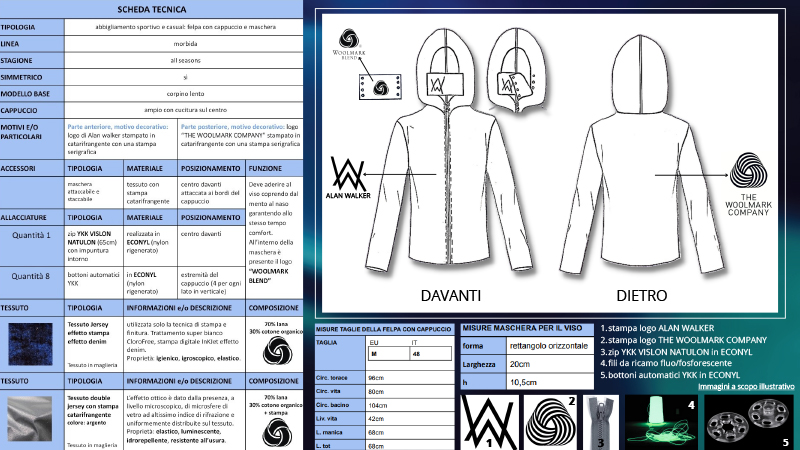Click the EU size 'M' cell
The height and width of the screenshot is (450, 800).
tap(388, 354)
